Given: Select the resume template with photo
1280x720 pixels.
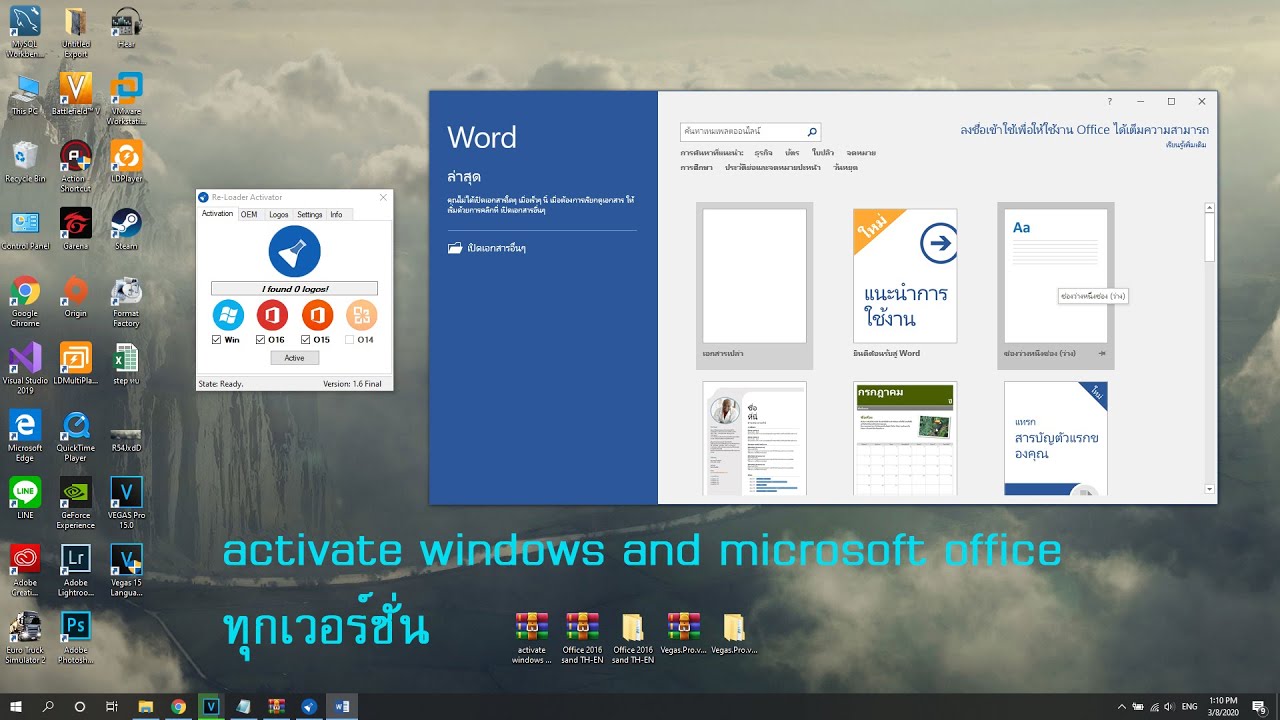Looking at the screenshot, I should (755, 438).
